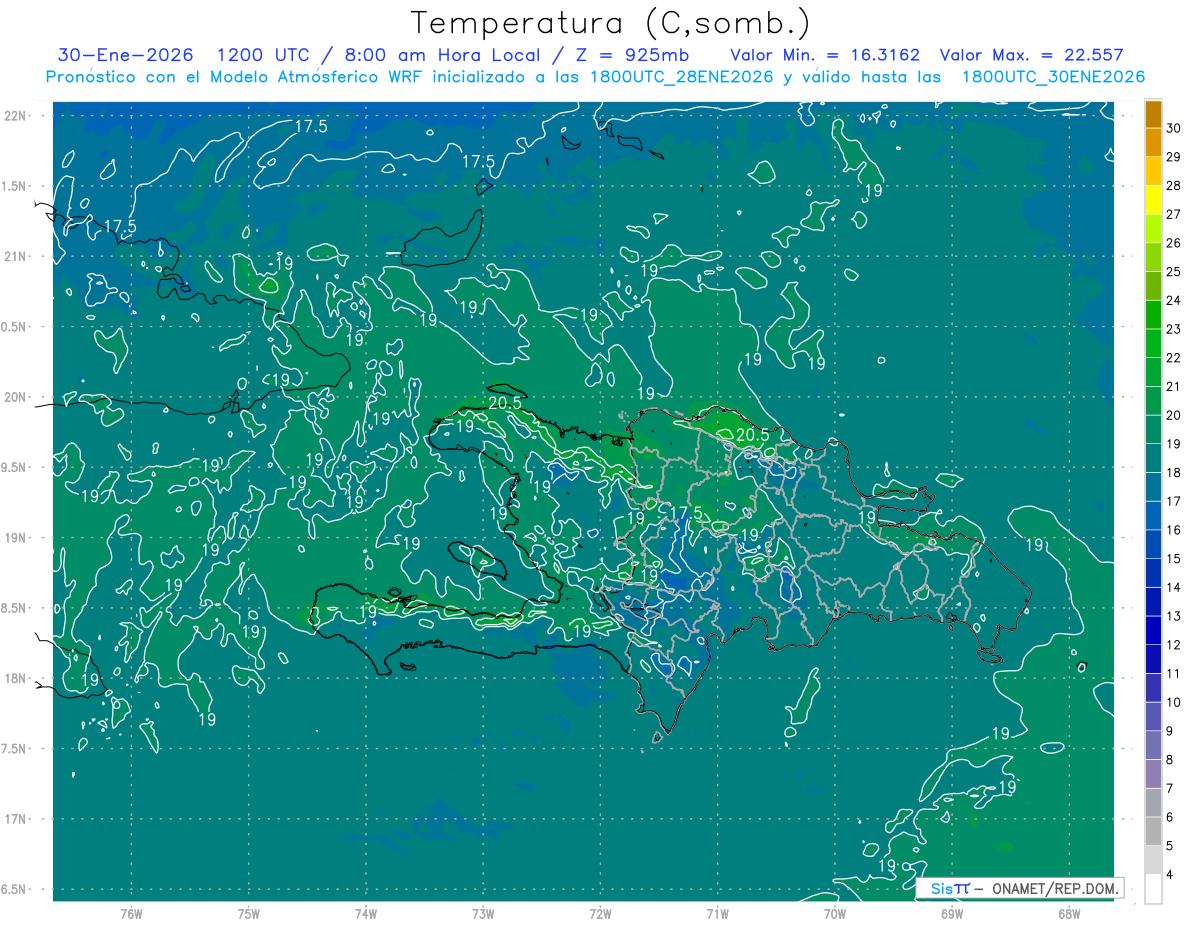Click the legend scale value 4
1200x927 pixels.
pos(1170,875)
